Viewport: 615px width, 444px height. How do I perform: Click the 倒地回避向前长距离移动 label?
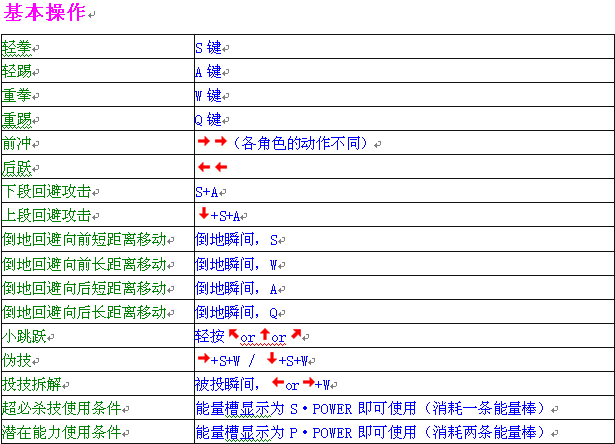click(x=83, y=263)
